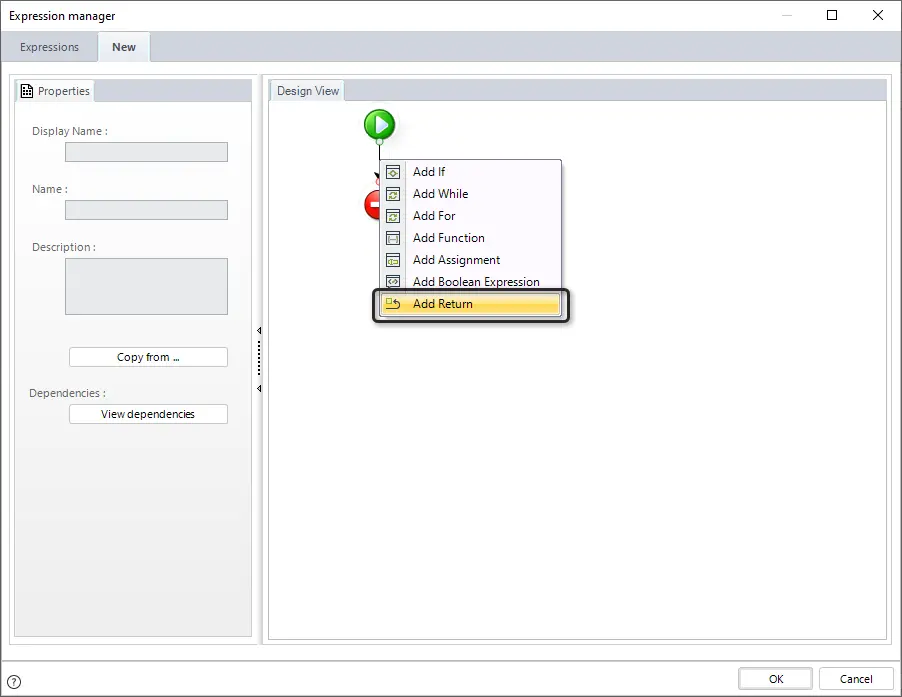The width and height of the screenshot is (902, 697).
Task: Click the Add Function icon
Action: point(393,238)
